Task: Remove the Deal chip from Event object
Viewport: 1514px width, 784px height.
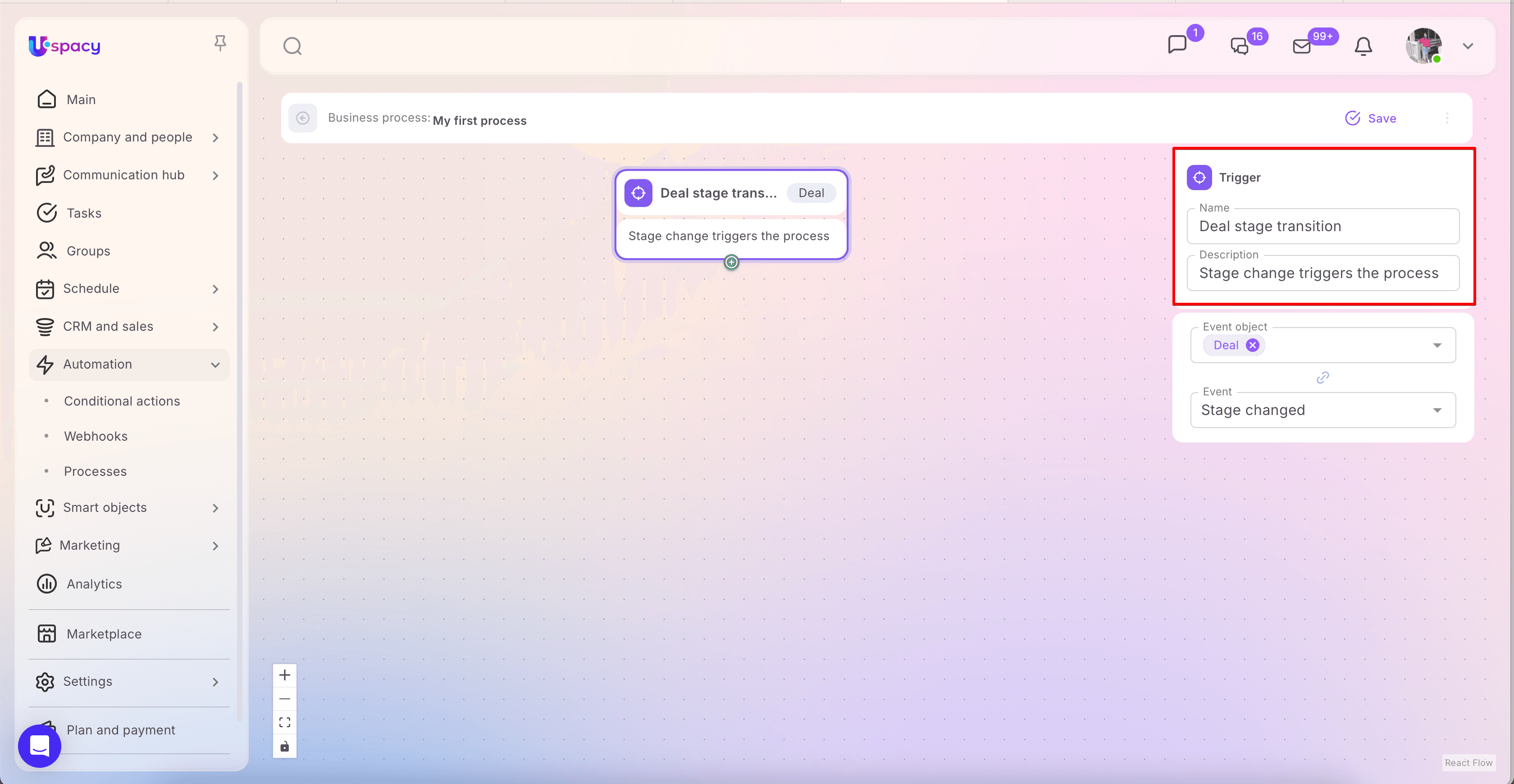Action: pos(1253,345)
